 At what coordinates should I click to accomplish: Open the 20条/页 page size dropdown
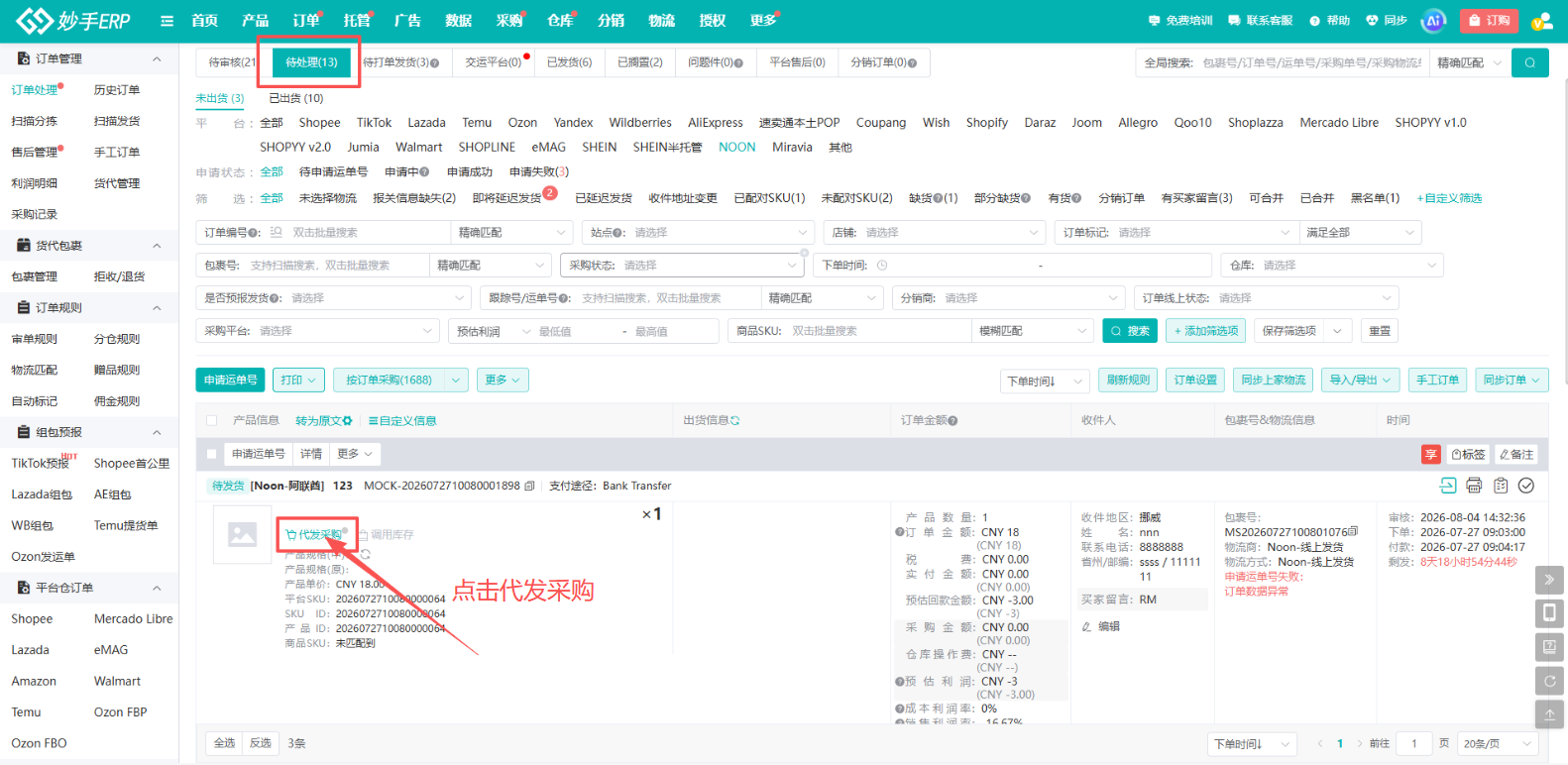(1497, 743)
